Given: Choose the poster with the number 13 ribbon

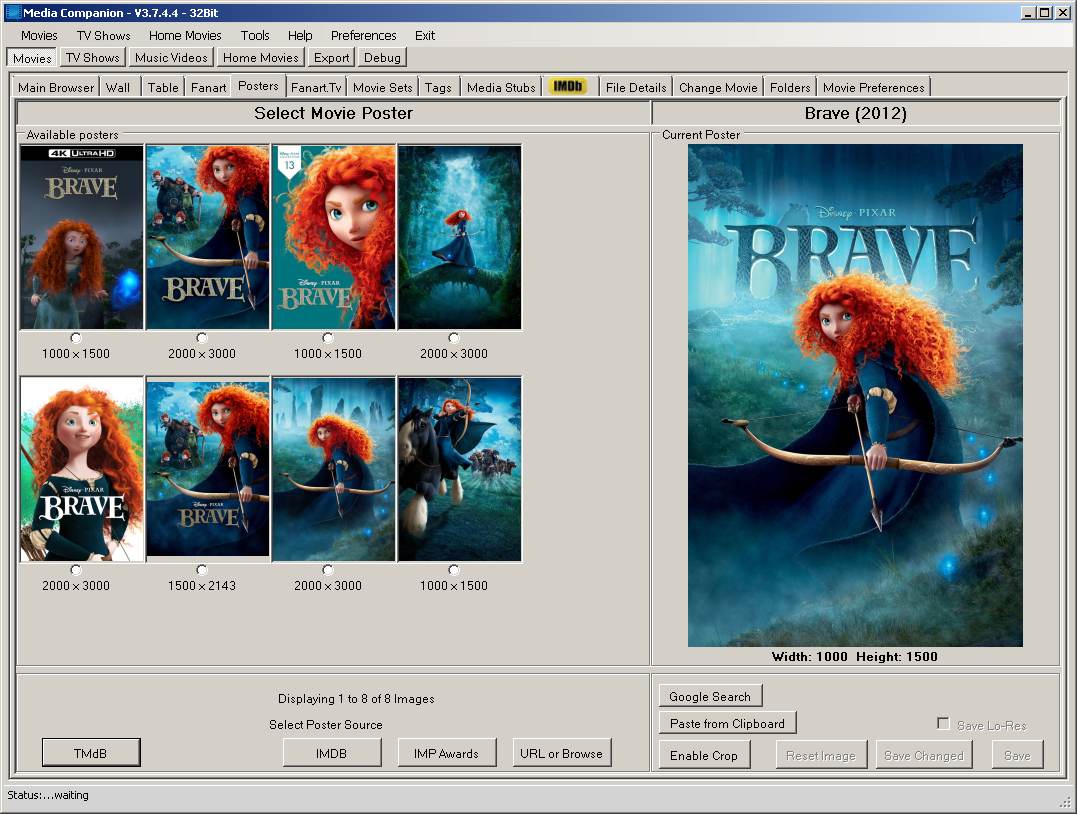Looking at the screenshot, I should pos(334,237).
